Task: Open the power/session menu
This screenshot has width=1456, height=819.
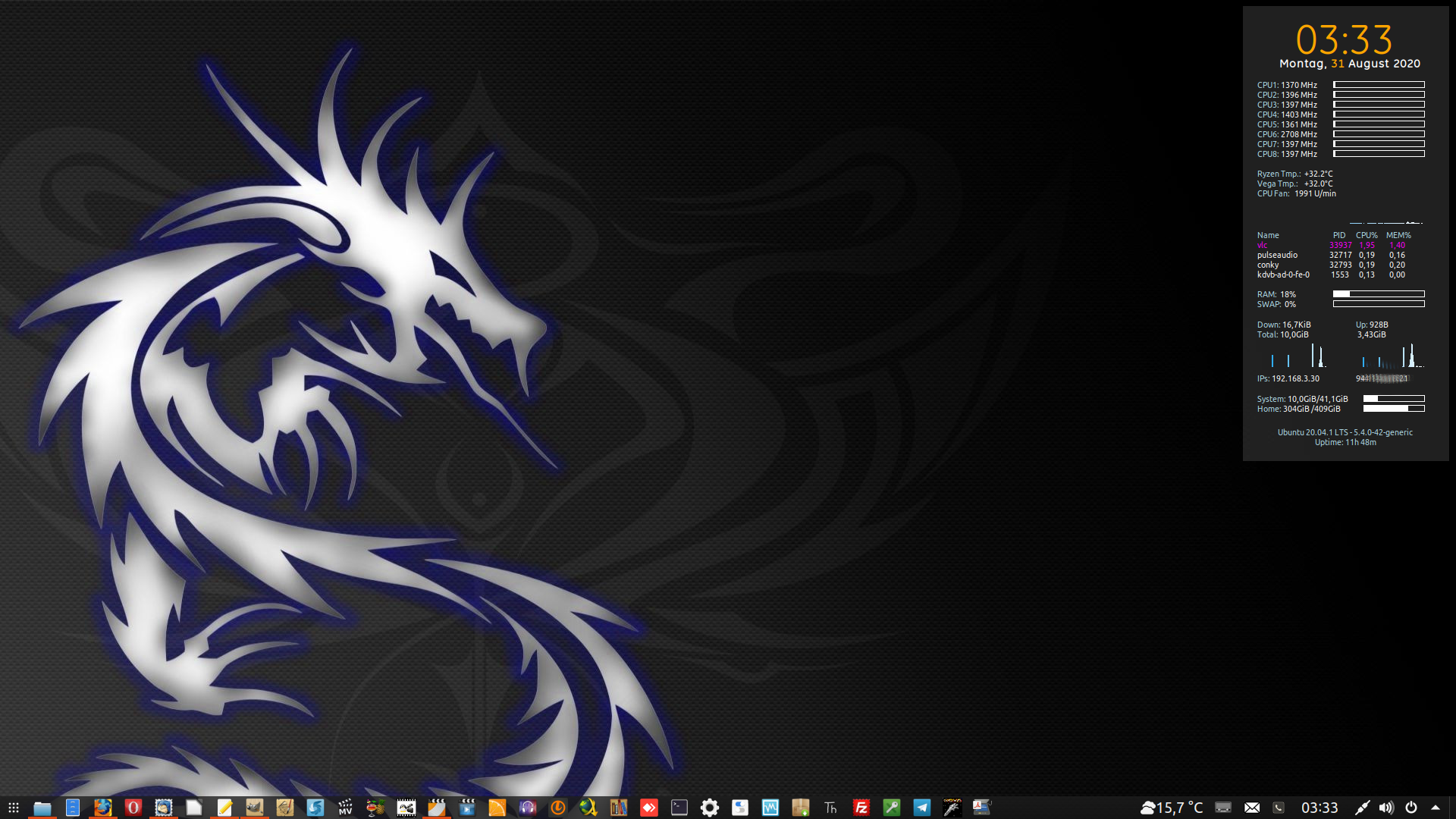Action: pyautogui.click(x=1410, y=808)
